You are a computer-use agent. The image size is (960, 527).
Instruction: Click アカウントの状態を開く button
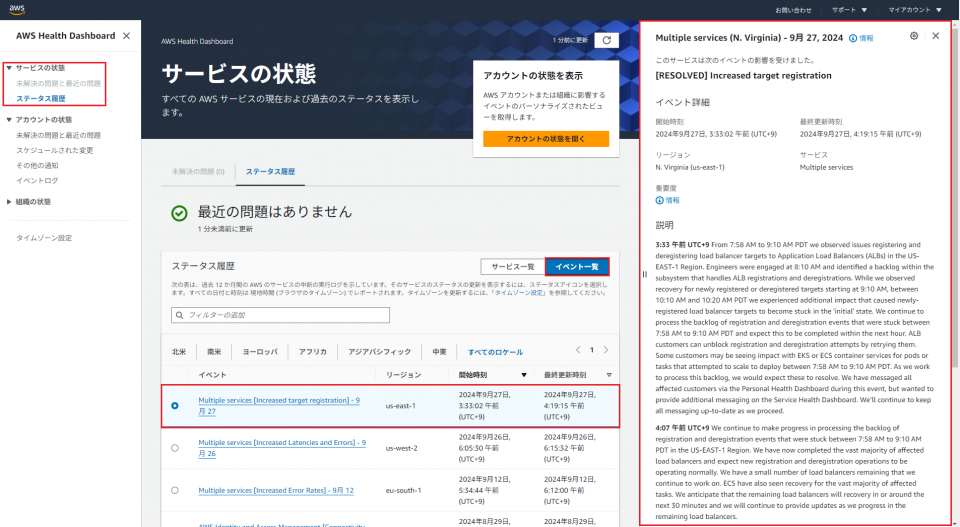tap(546, 139)
